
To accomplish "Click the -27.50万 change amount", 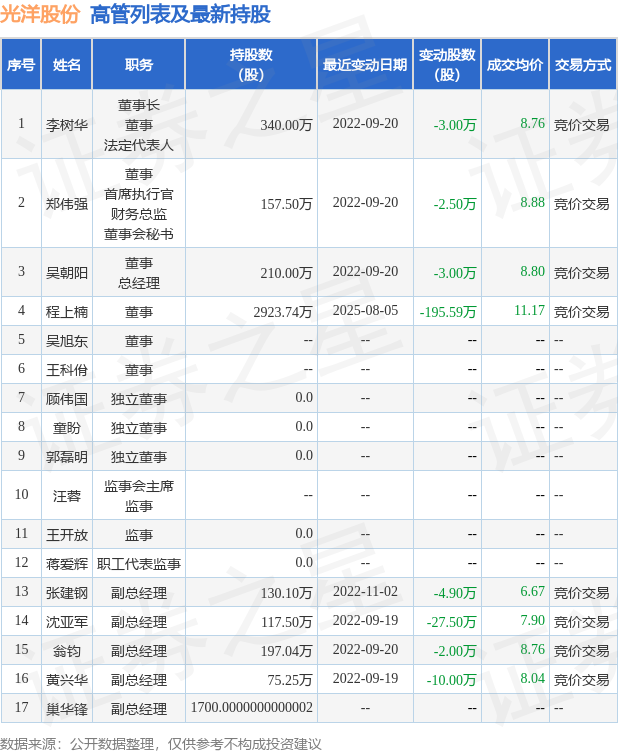I will [451, 622].
